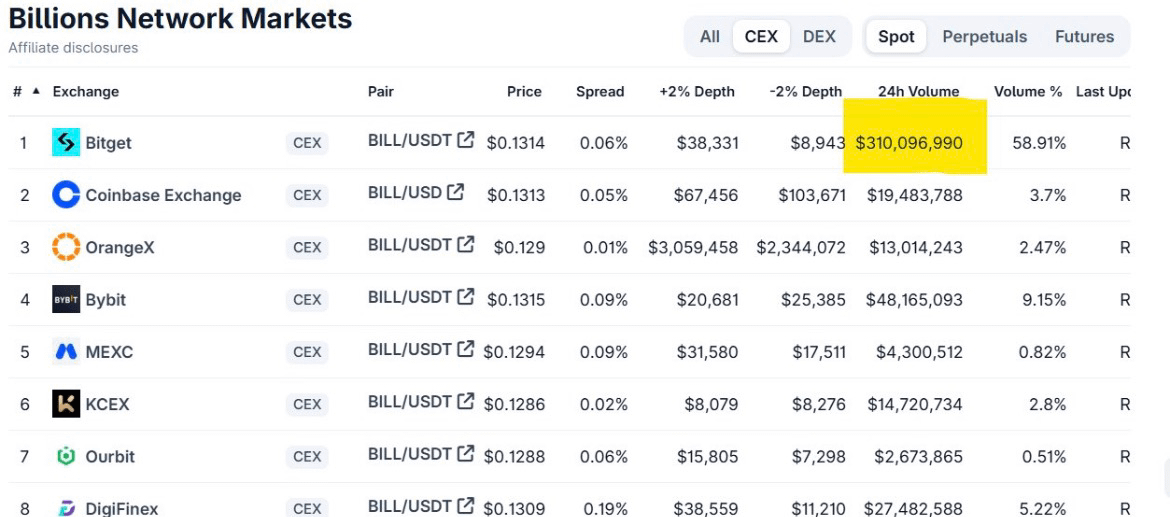Click the MEXC logo icon

click(66, 351)
